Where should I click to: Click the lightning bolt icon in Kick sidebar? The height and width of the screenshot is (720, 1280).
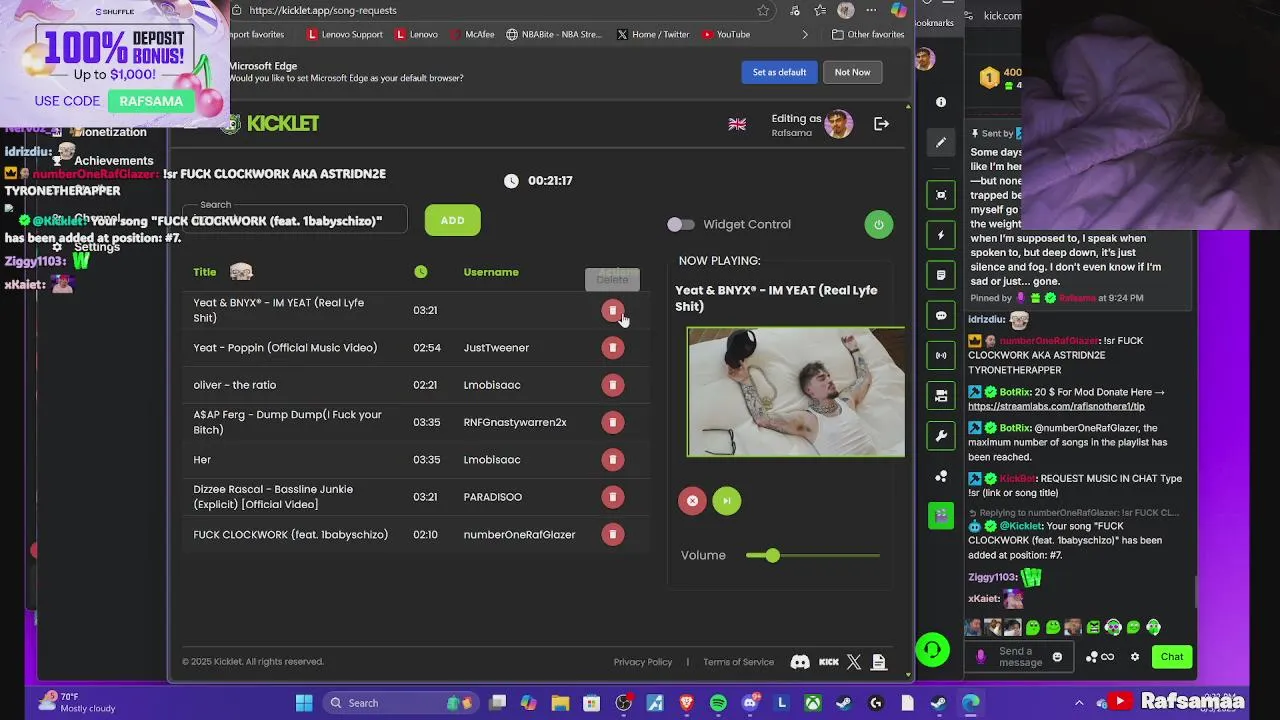941,235
